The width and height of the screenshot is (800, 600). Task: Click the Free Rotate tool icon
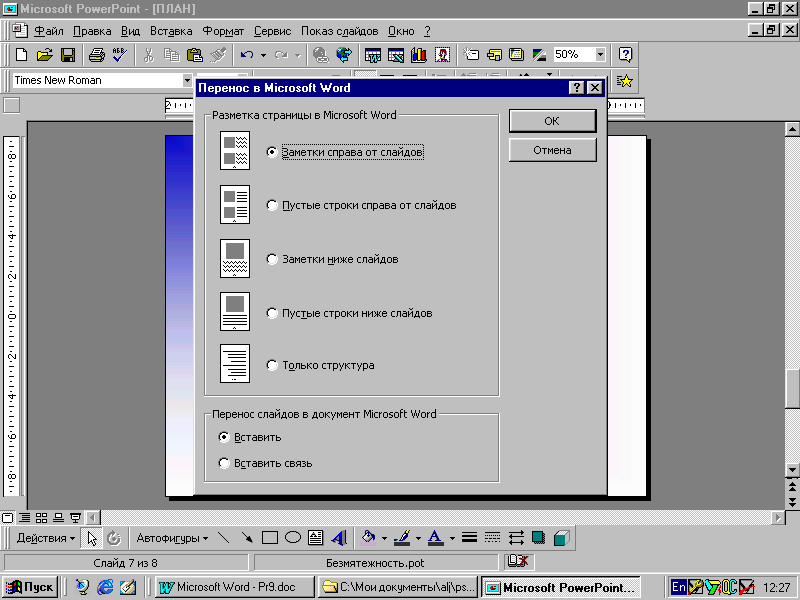coord(114,538)
